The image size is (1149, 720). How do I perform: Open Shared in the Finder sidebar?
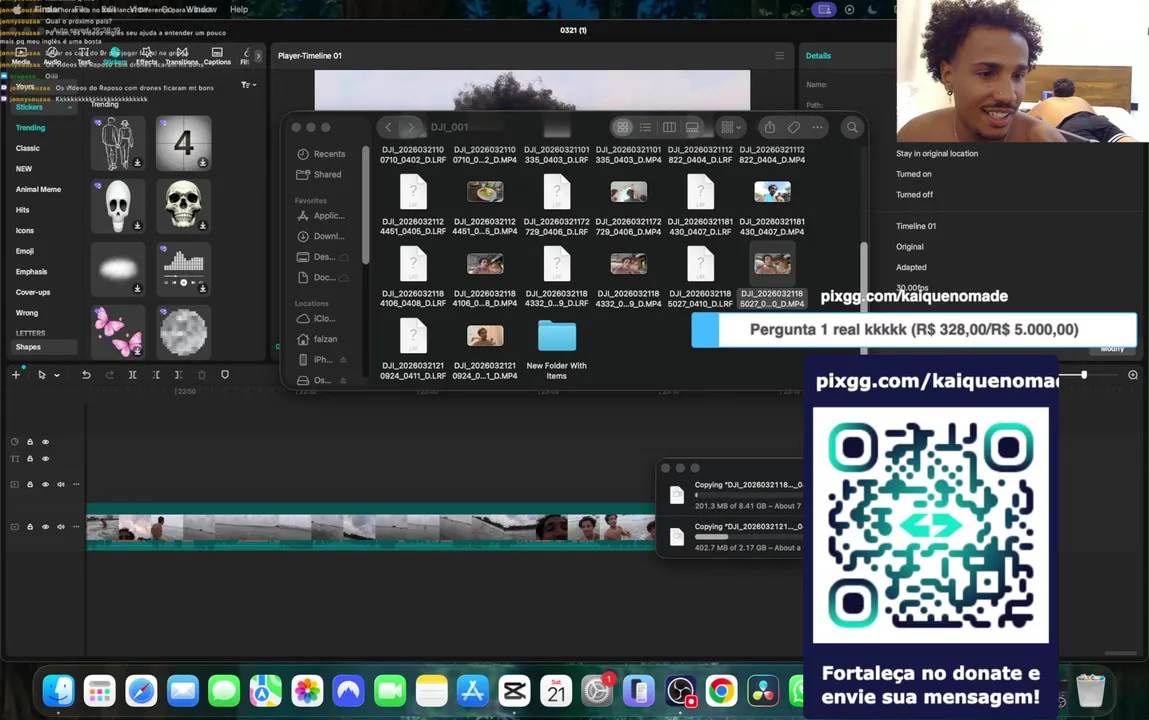point(319,174)
